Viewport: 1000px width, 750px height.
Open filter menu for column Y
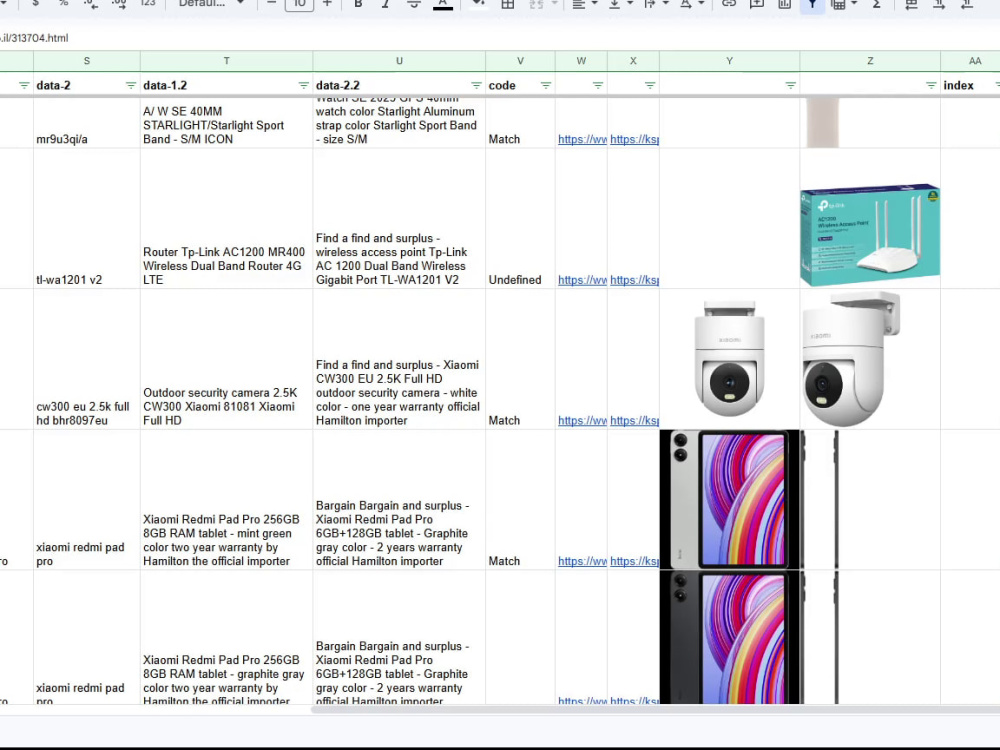pyautogui.click(x=790, y=85)
